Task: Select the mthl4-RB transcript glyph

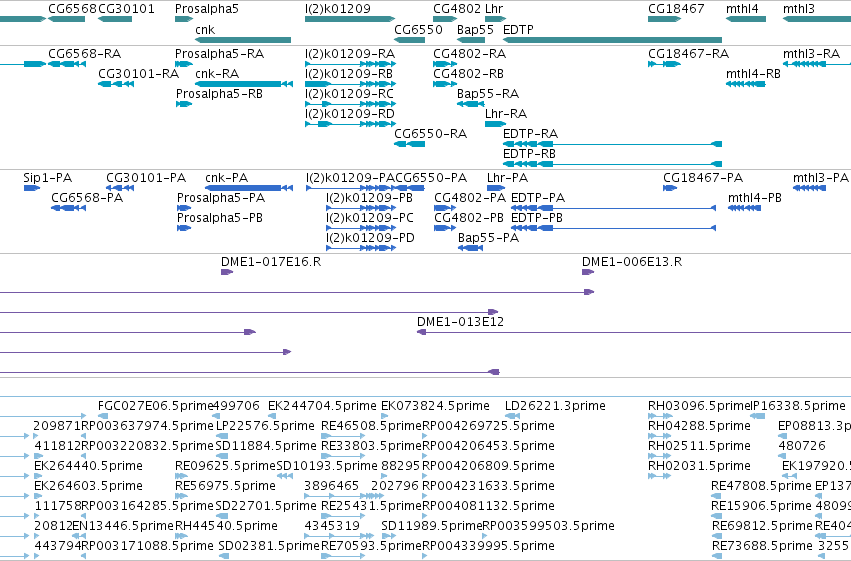Action: [x=746, y=84]
